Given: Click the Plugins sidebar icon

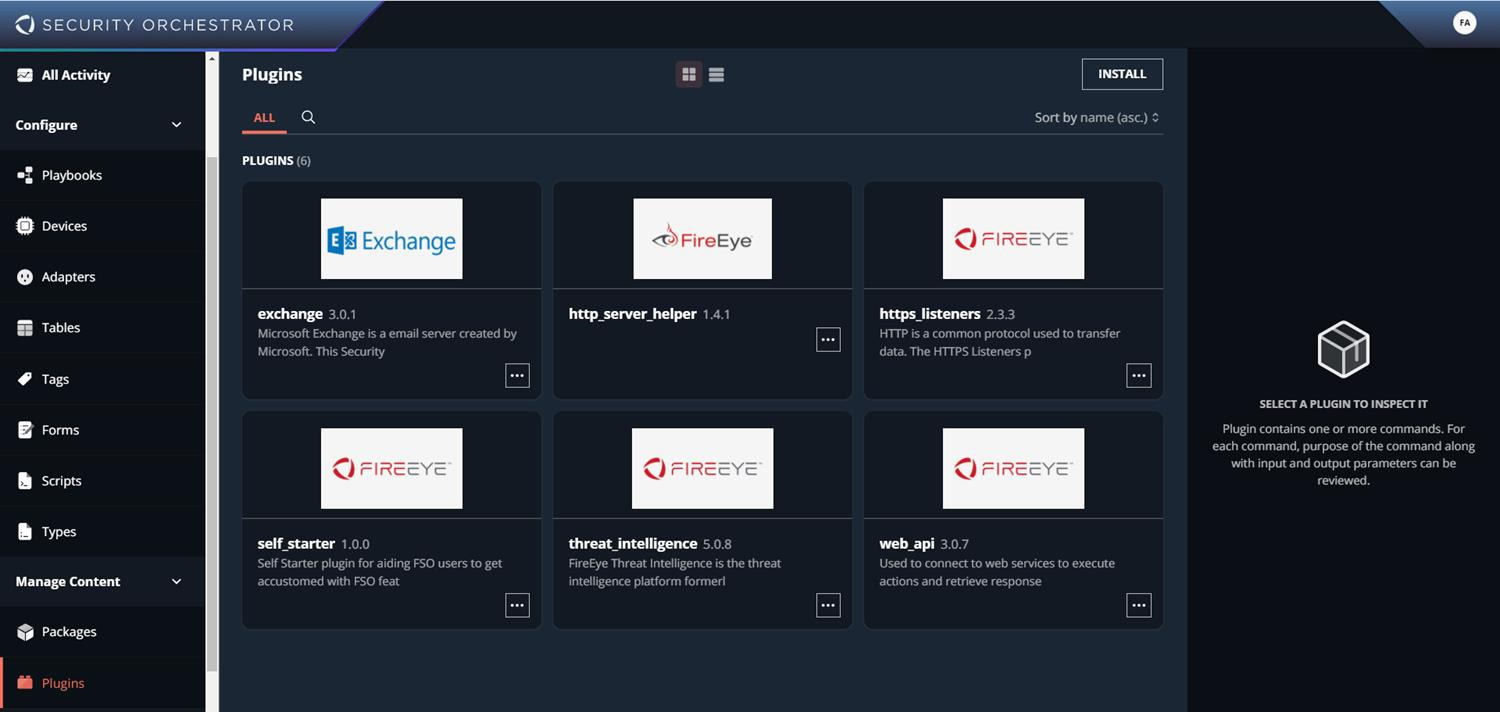Looking at the screenshot, I should tap(25, 683).
